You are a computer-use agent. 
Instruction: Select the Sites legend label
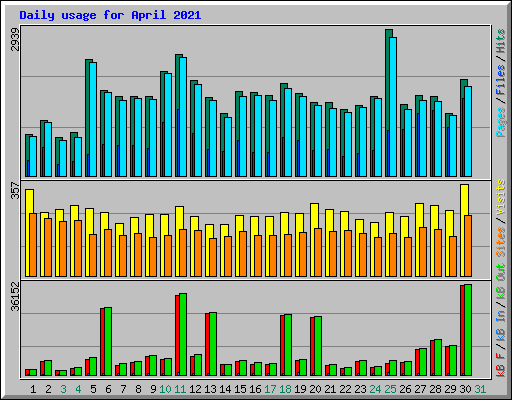coord(501,242)
